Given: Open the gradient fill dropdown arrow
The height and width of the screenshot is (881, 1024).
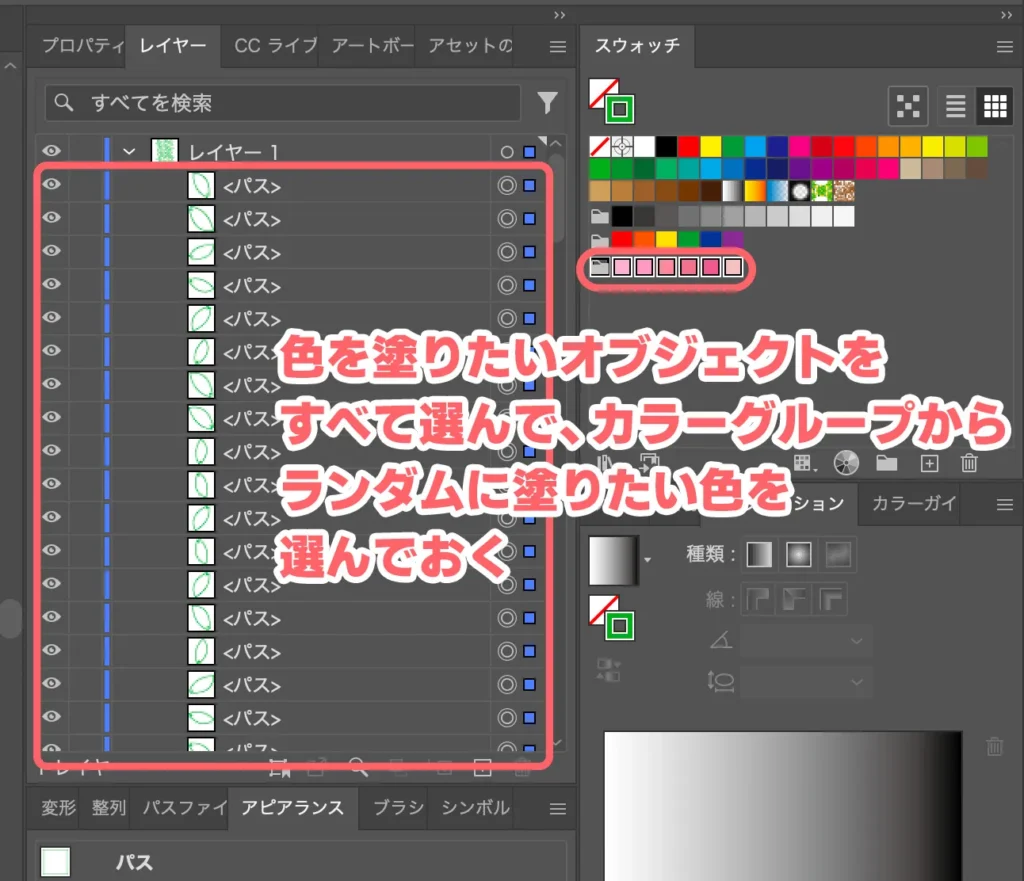Looking at the screenshot, I should 647,560.
